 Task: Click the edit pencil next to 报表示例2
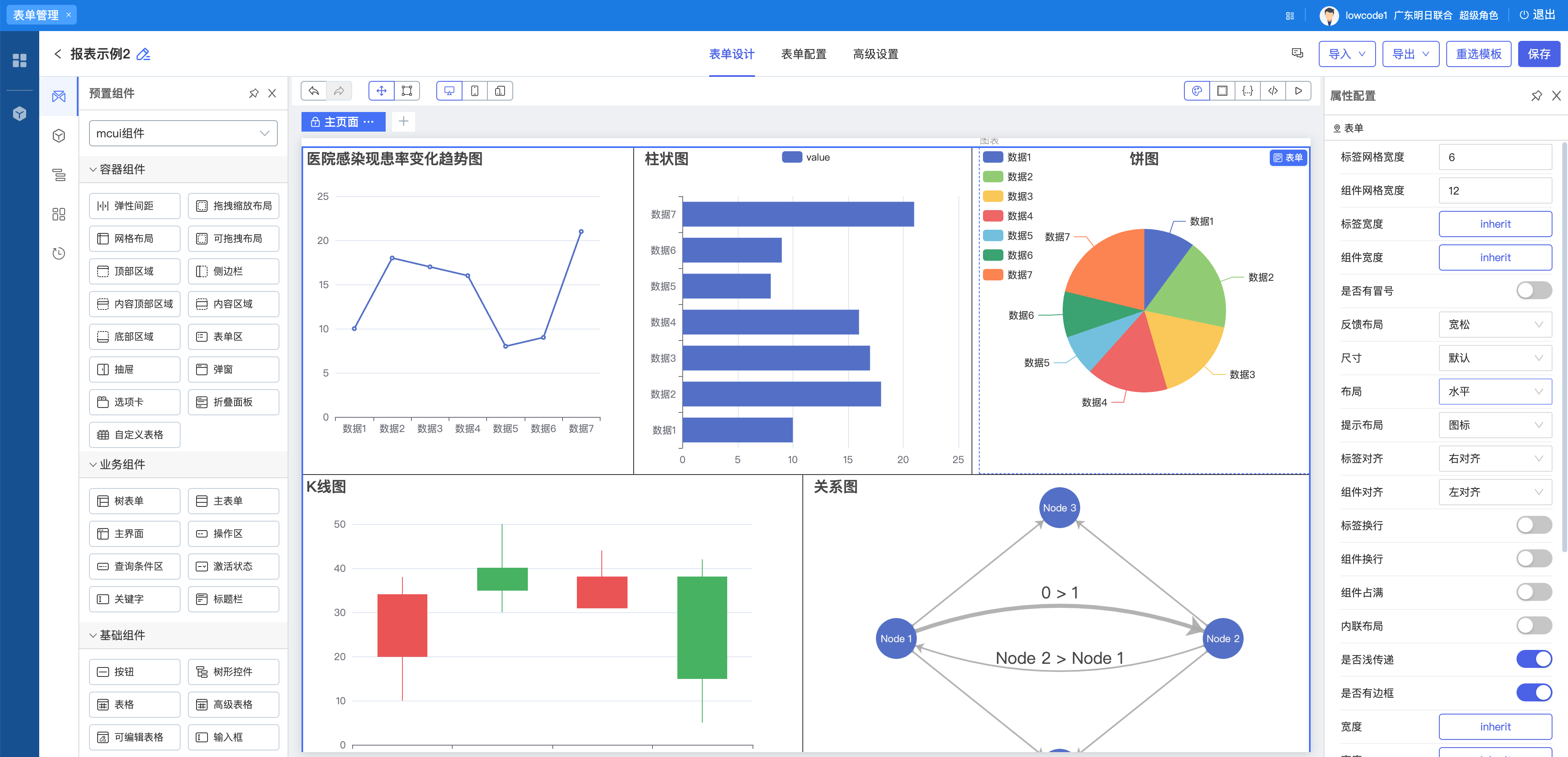click(144, 54)
